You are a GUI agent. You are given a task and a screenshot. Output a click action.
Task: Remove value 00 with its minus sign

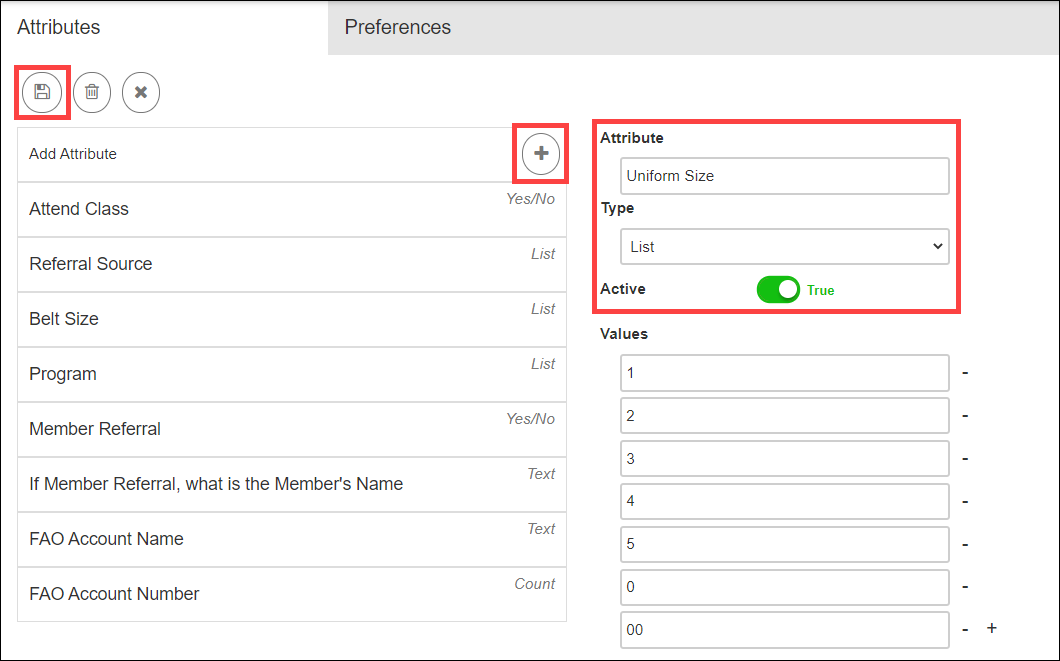[x=965, y=630]
